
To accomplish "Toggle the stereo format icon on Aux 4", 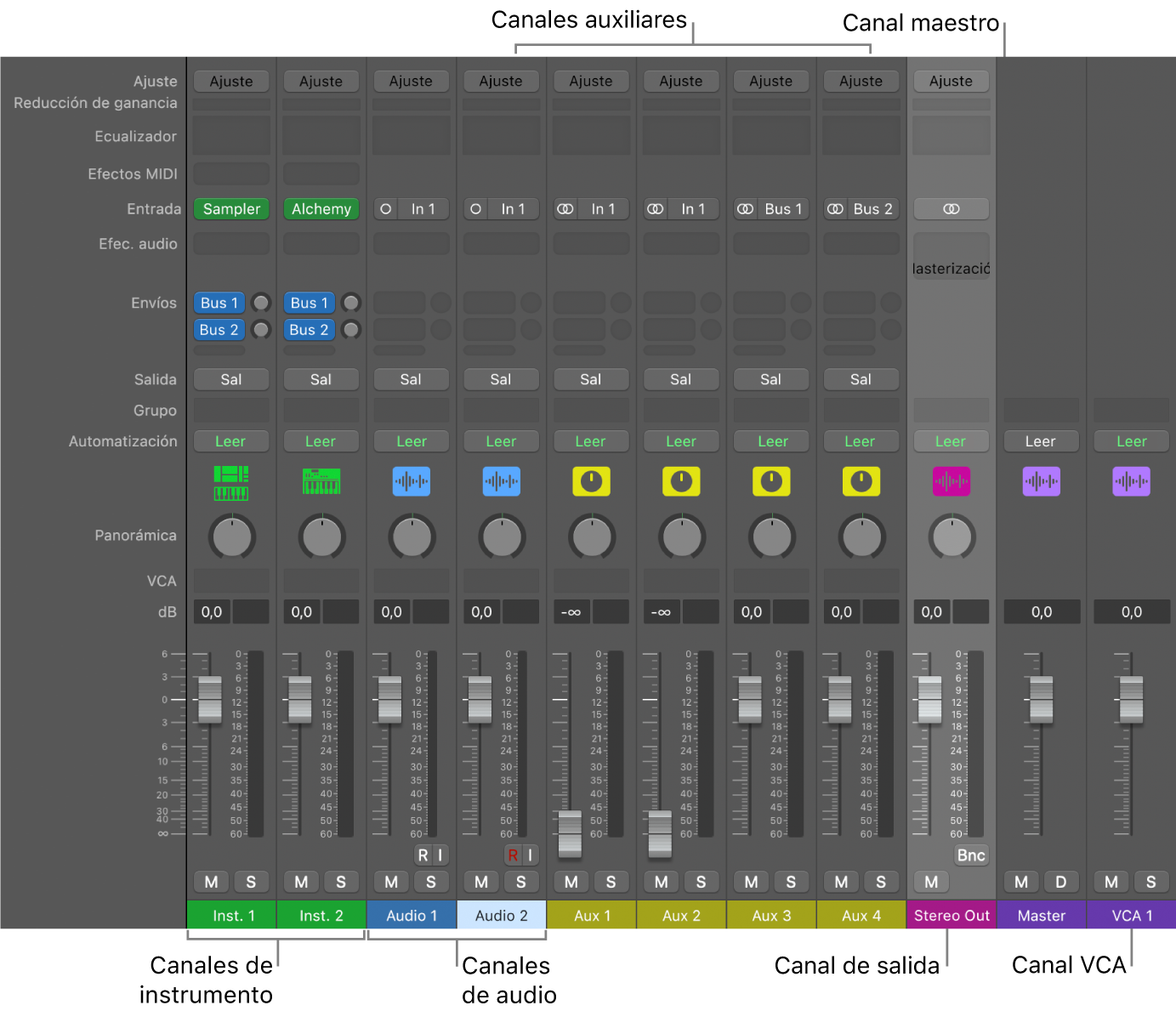I will point(836,209).
